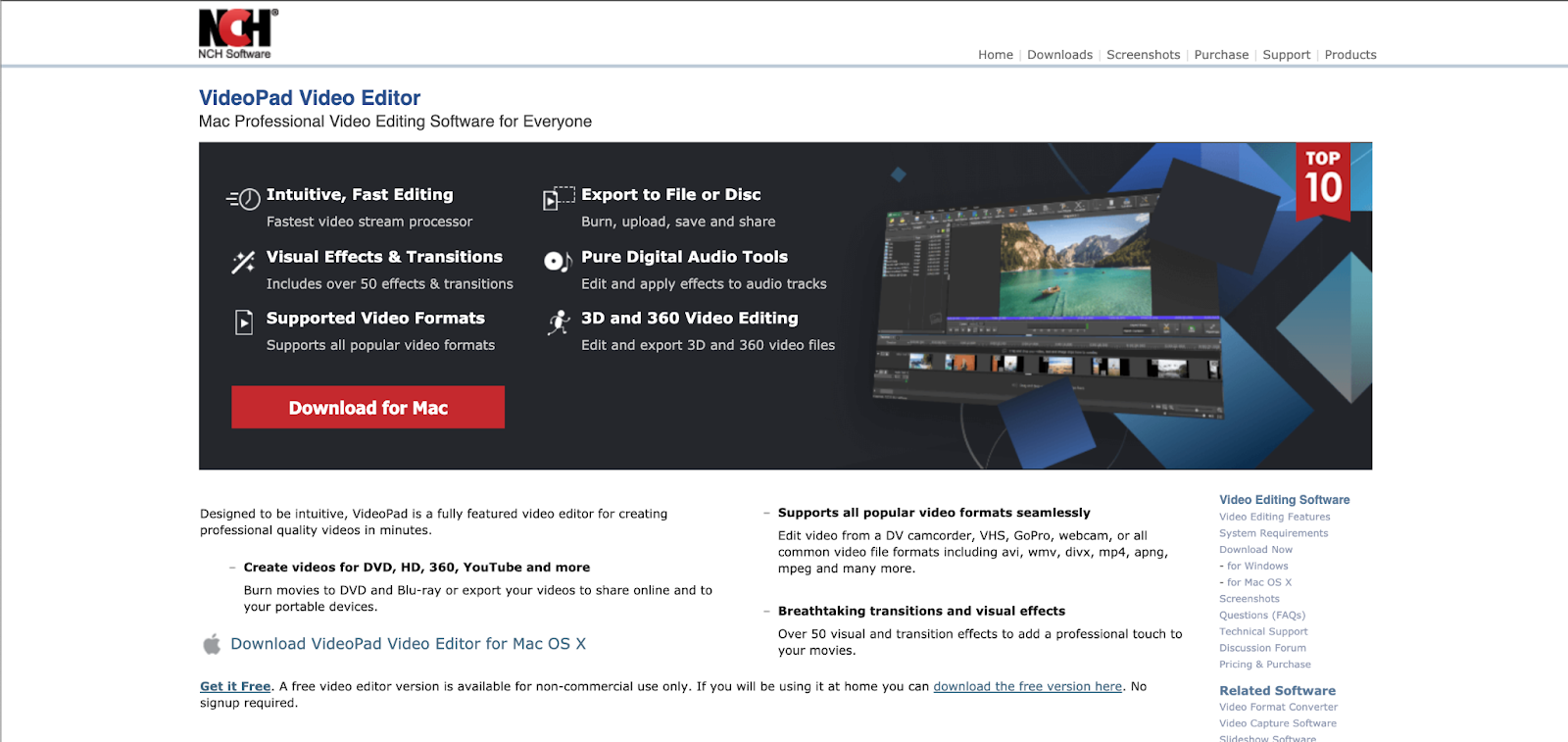Image resolution: width=1568 pixels, height=742 pixels.
Task: Select the for Windows download link
Action: [x=1257, y=566]
